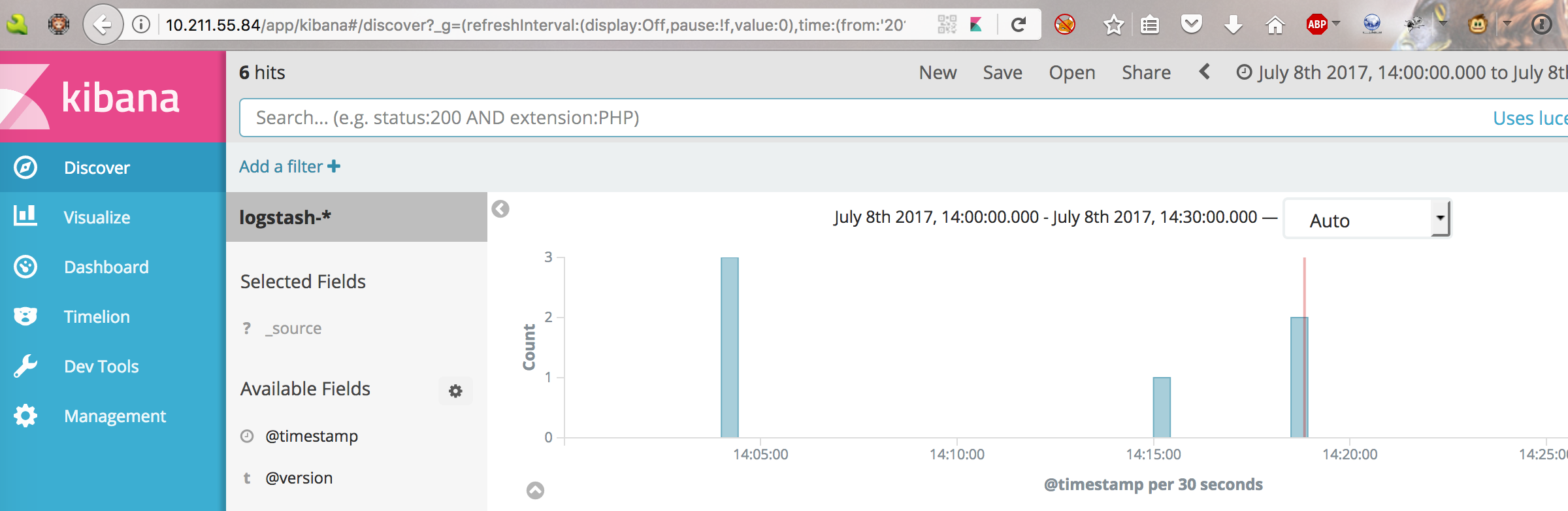
Task: Click the chart date range heading text
Action: pos(1045,217)
